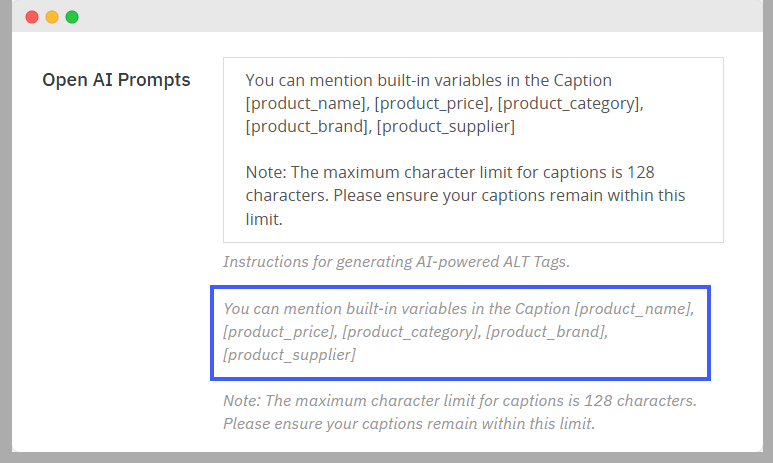Click italic [product_price] in the highlighted description
The height and width of the screenshot is (463, 773).
pos(279,331)
